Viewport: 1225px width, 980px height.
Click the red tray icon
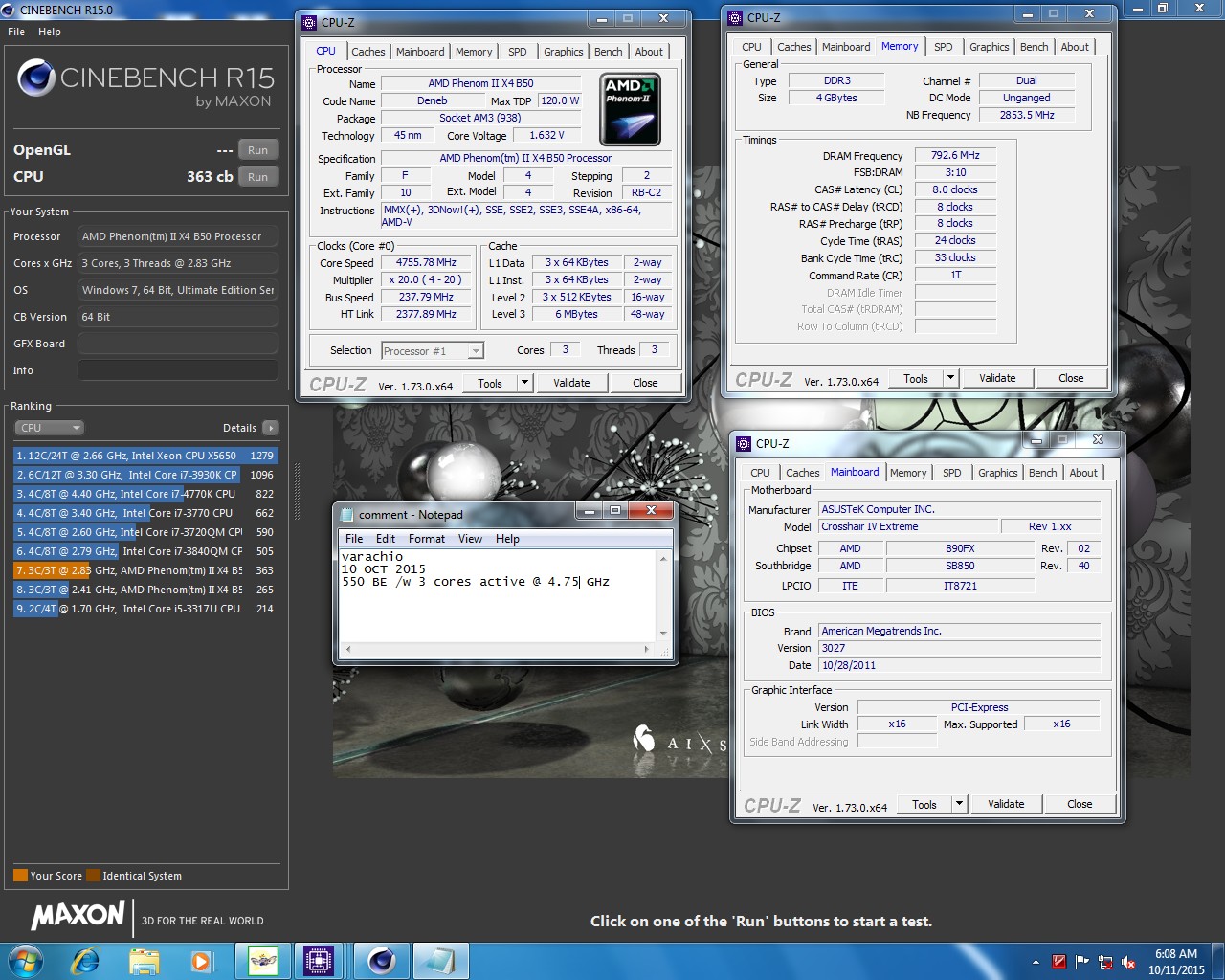pyautogui.click(x=1059, y=962)
